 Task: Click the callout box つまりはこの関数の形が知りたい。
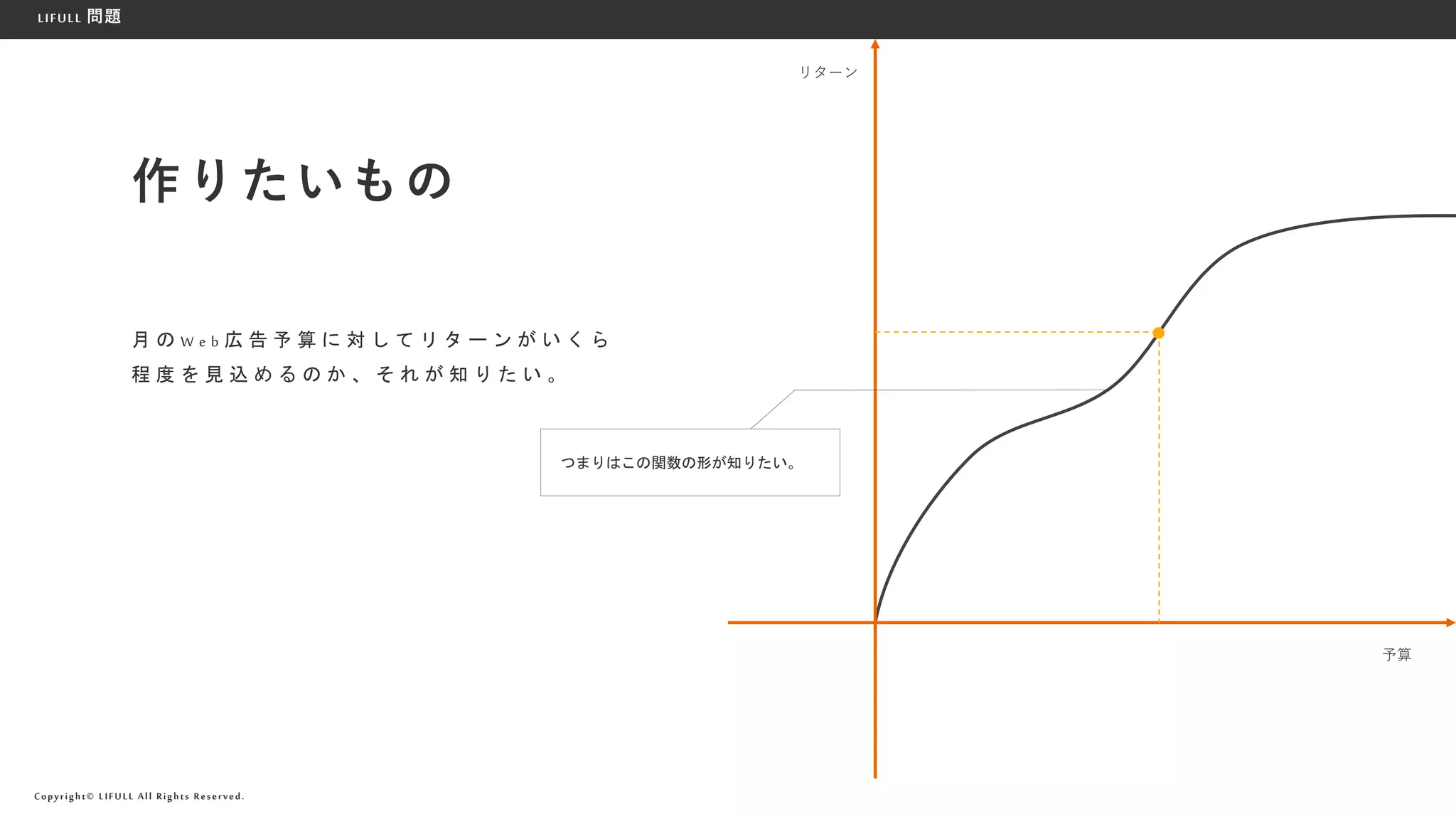click(690, 462)
